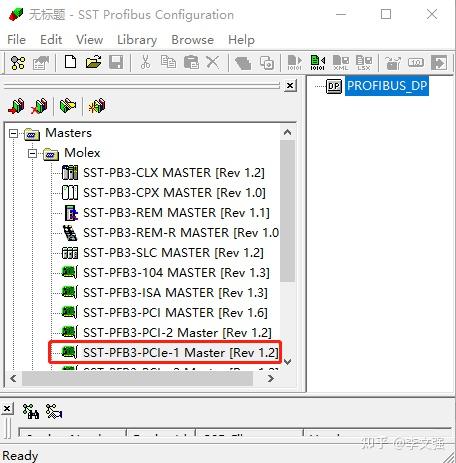Collapse the Masters tree folder

13,134
